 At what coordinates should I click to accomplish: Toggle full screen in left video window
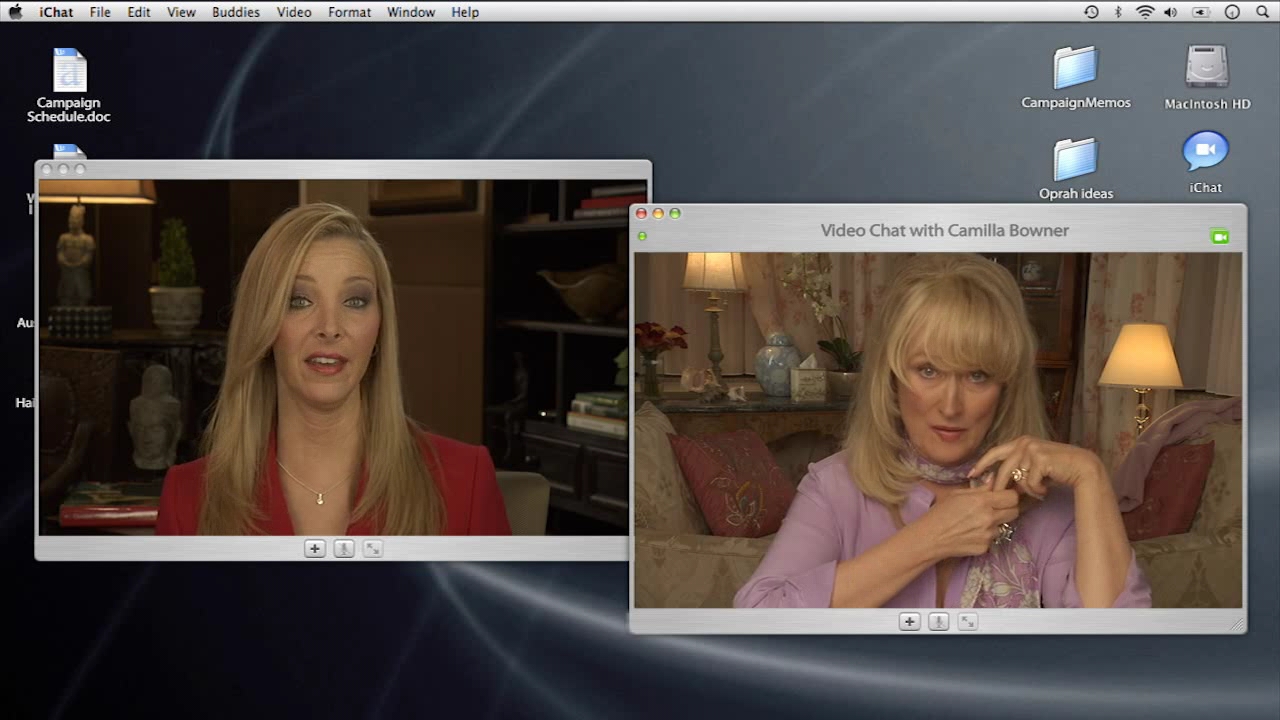372,548
